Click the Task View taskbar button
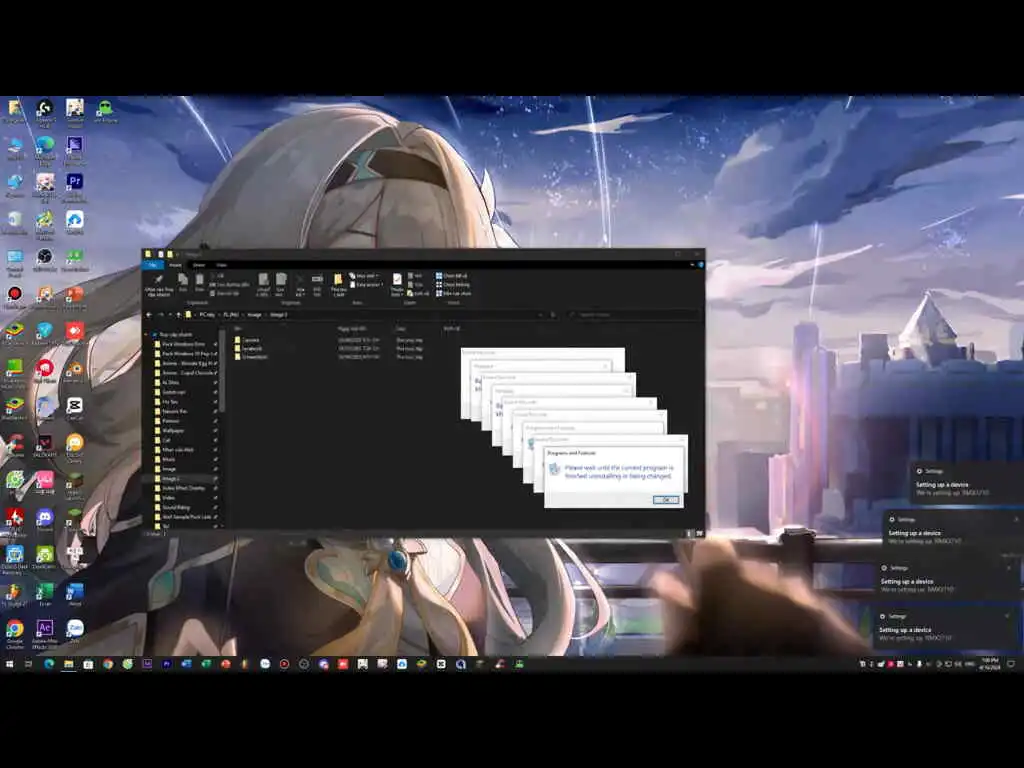This screenshot has width=1024, height=768. coord(28,664)
